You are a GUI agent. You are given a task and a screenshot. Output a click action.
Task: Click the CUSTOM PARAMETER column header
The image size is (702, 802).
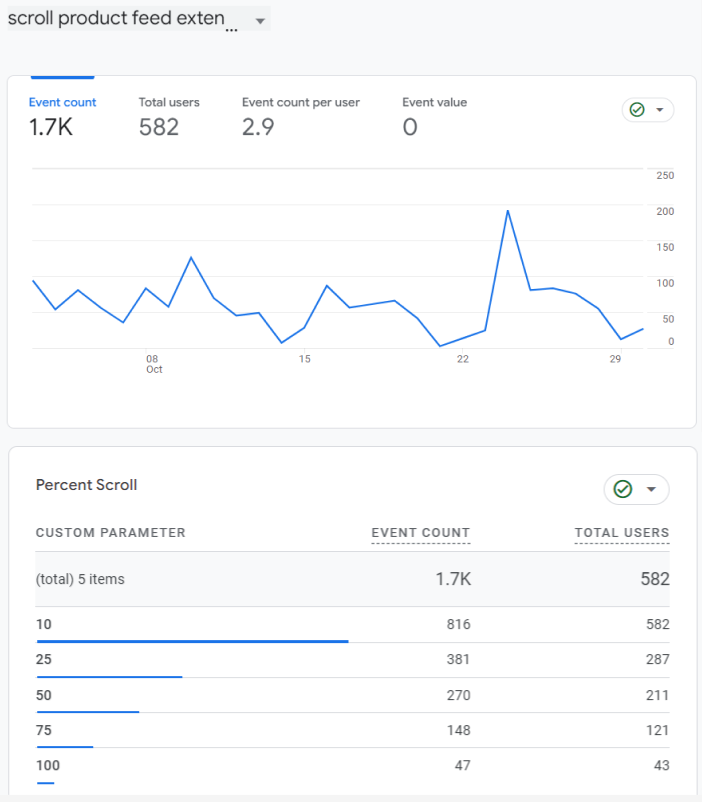(x=111, y=533)
